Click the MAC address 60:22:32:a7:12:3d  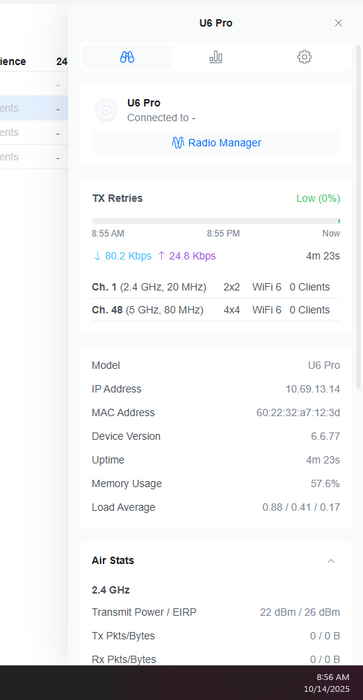[x=298, y=413]
